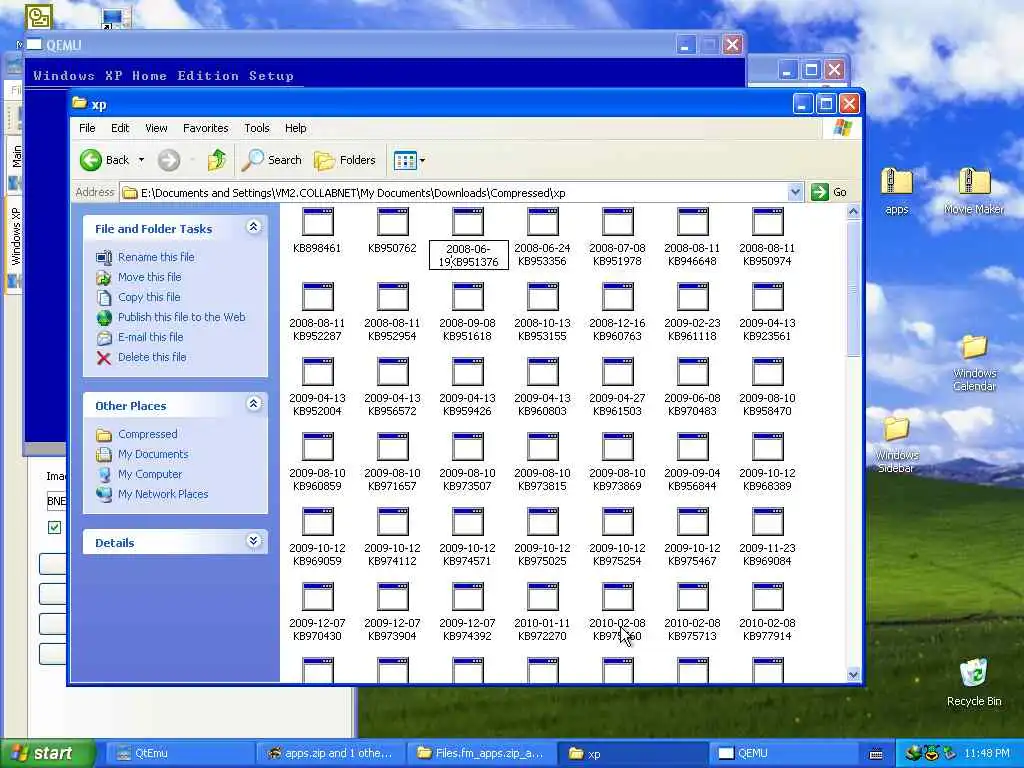Screen dimensions: 1024x768
Task: Open the Back history dropdown arrow
Action: (x=141, y=160)
